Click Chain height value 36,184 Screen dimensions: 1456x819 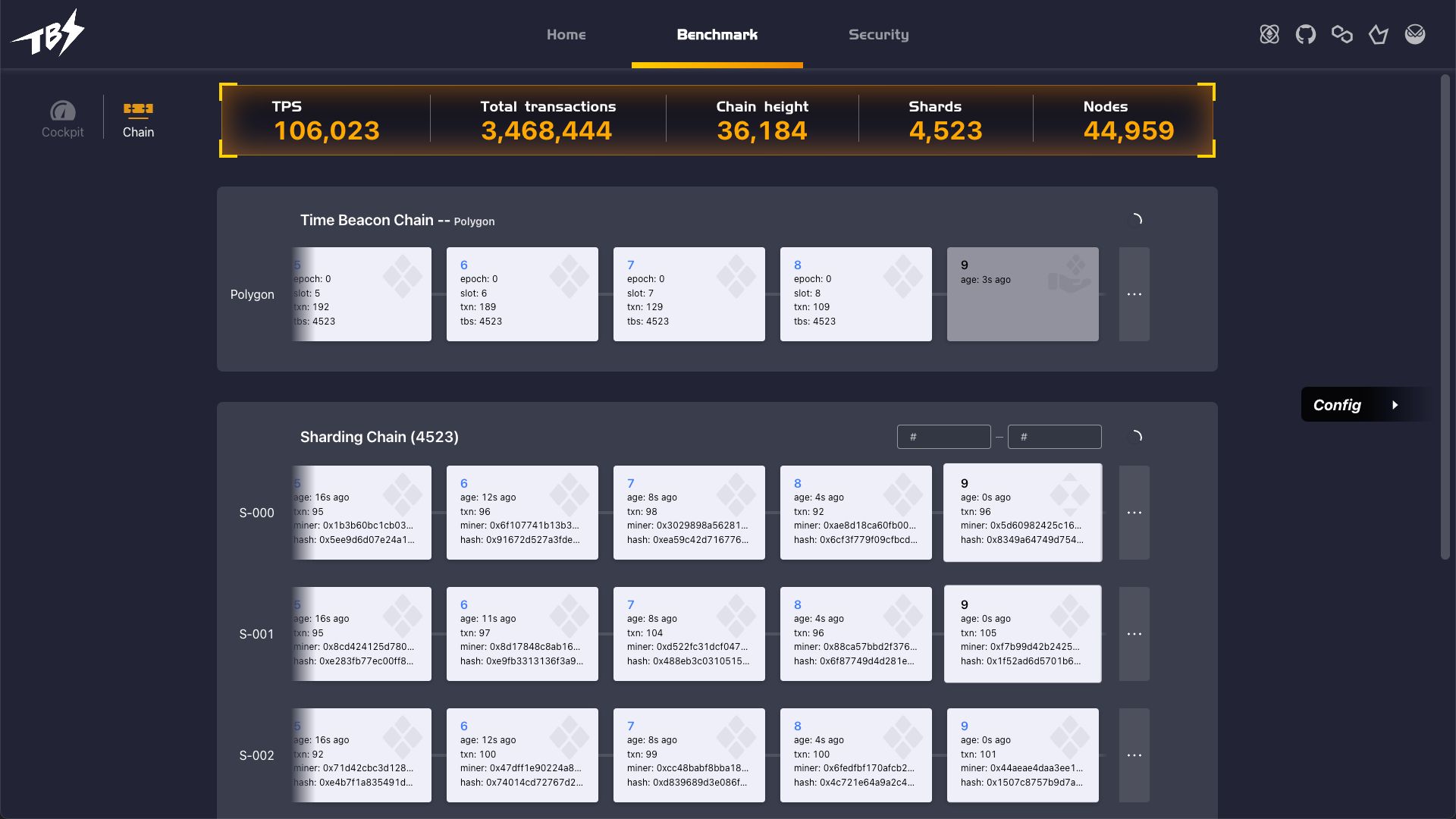[x=762, y=130]
